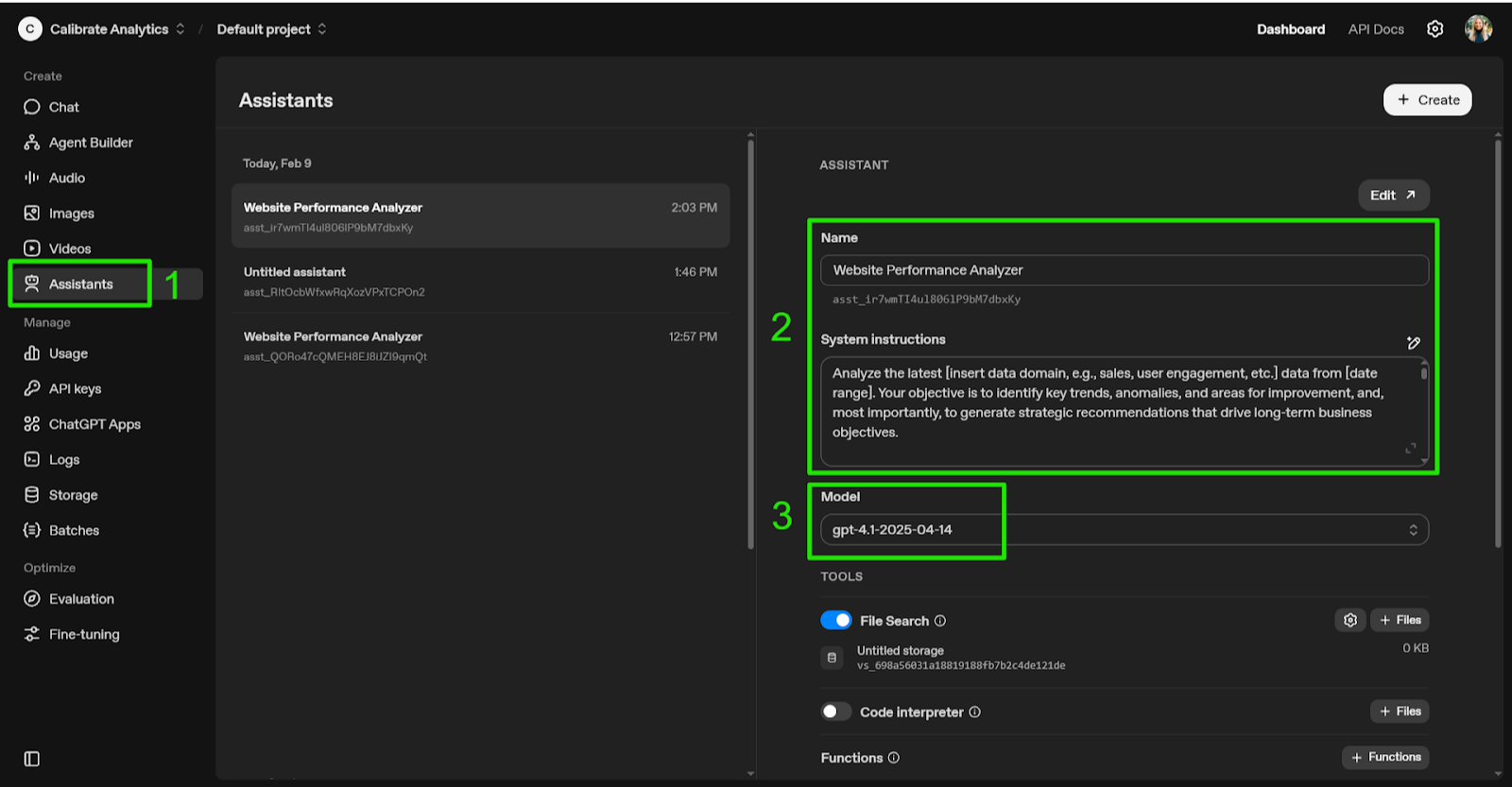Open the Chat page from sidebar
The height and width of the screenshot is (787, 1512).
coord(63,107)
